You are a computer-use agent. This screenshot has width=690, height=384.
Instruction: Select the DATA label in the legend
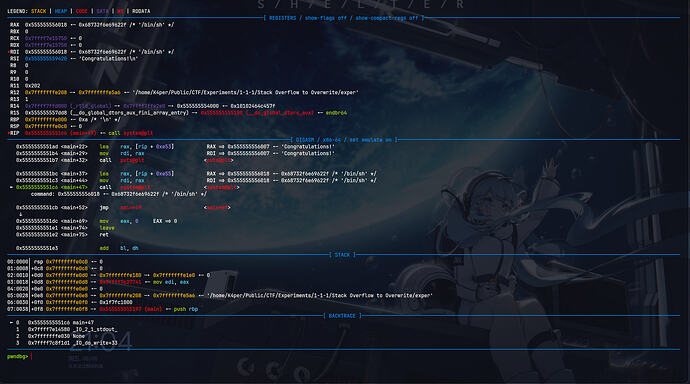click(x=103, y=11)
